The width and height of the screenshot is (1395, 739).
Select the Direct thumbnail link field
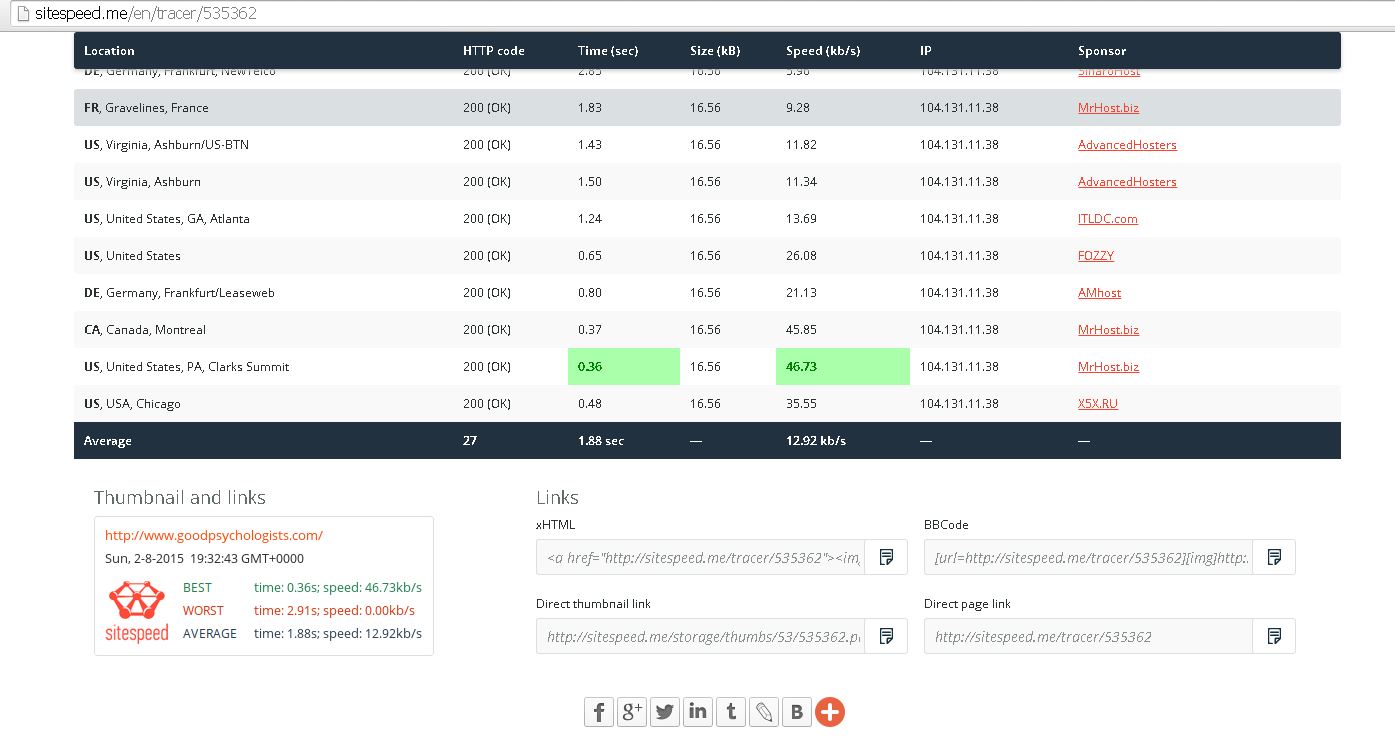point(700,636)
